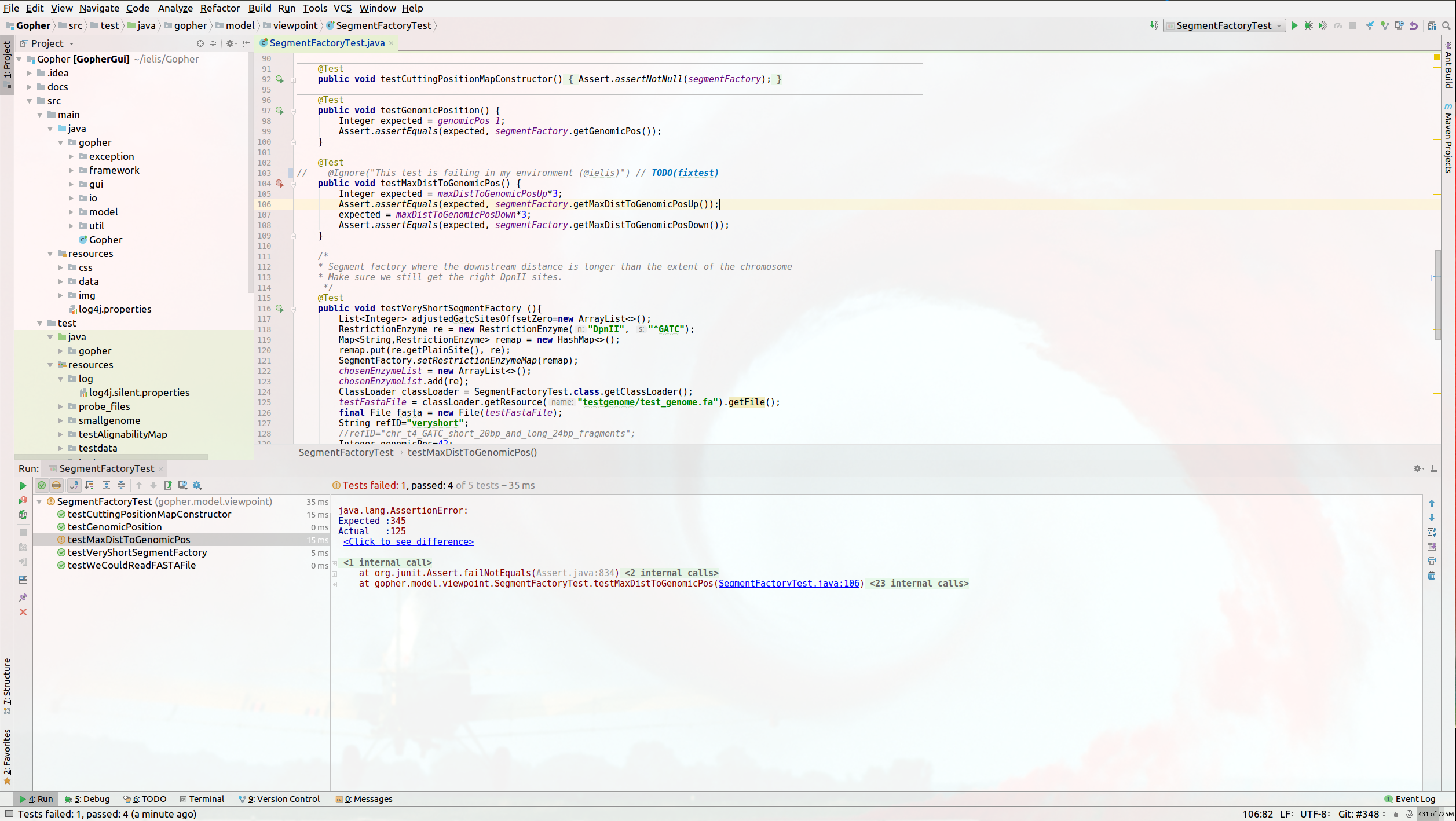Switch to the Terminal tool window tab
This screenshot has height=821, width=1456.
tap(202, 799)
